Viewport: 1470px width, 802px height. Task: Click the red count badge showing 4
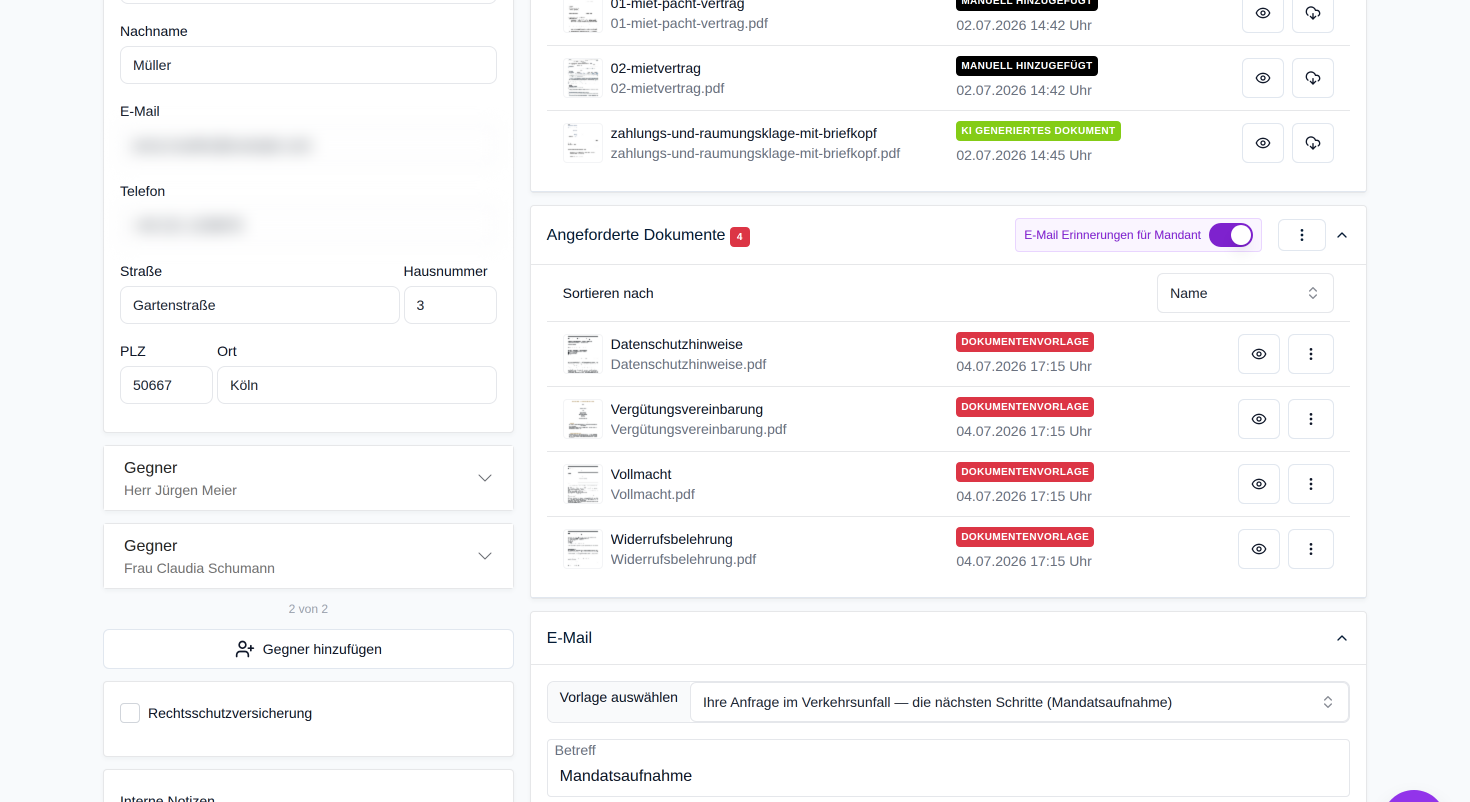pyautogui.click(x=740, y=237)
